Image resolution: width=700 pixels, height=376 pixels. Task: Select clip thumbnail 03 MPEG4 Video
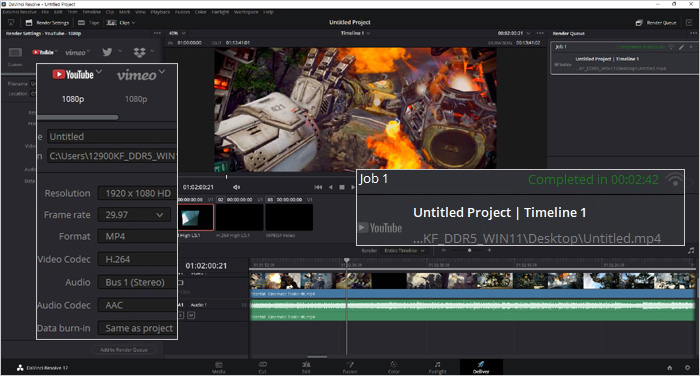click(289, 217)
